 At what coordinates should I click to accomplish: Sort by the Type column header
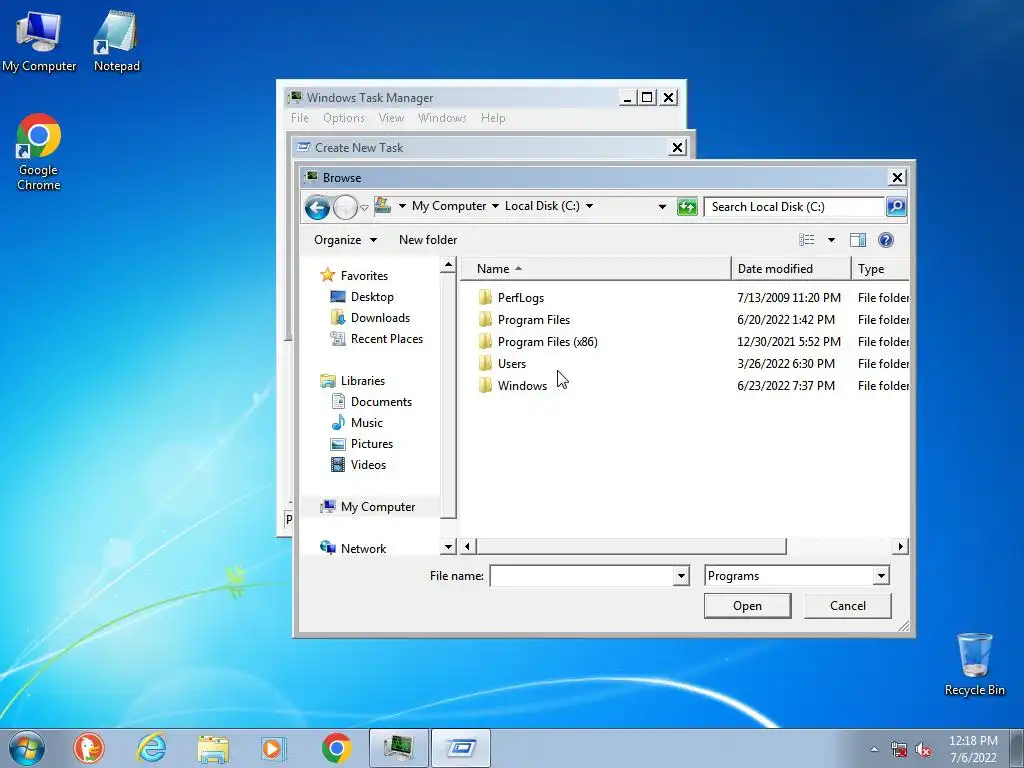pos(880,269)
